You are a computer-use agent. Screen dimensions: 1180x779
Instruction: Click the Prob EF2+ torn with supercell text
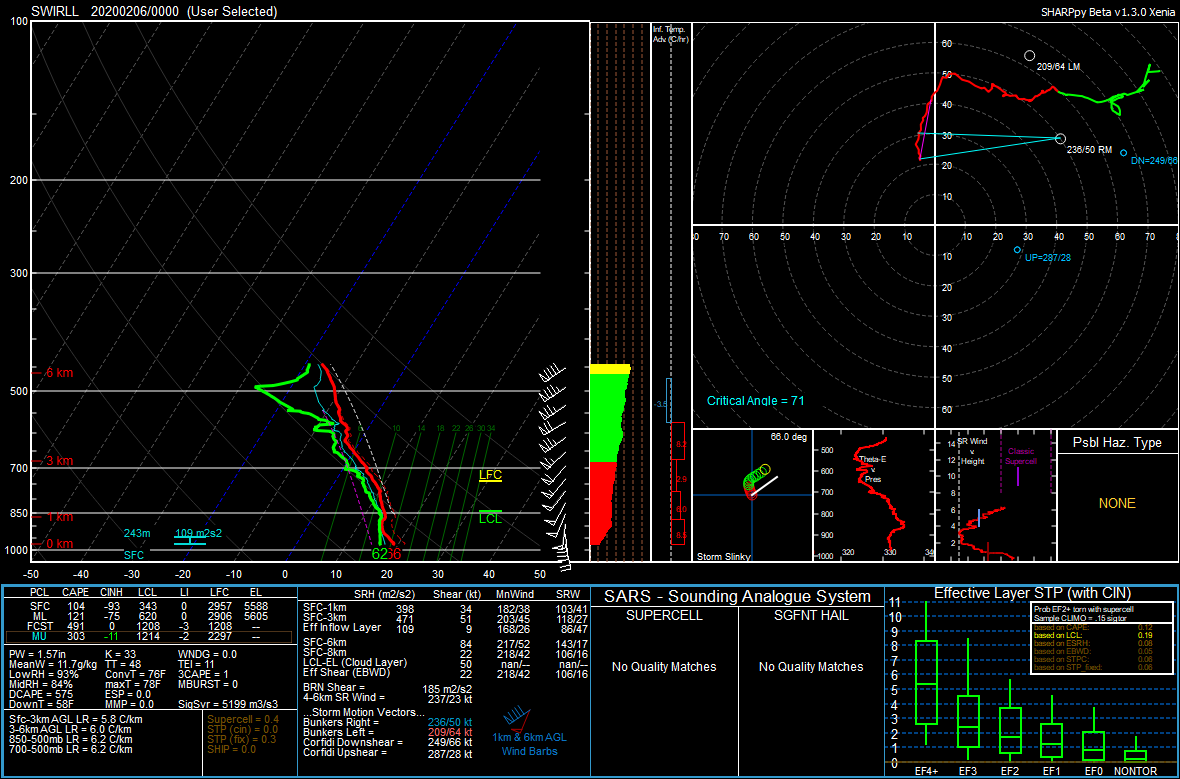coord(1084,610)
